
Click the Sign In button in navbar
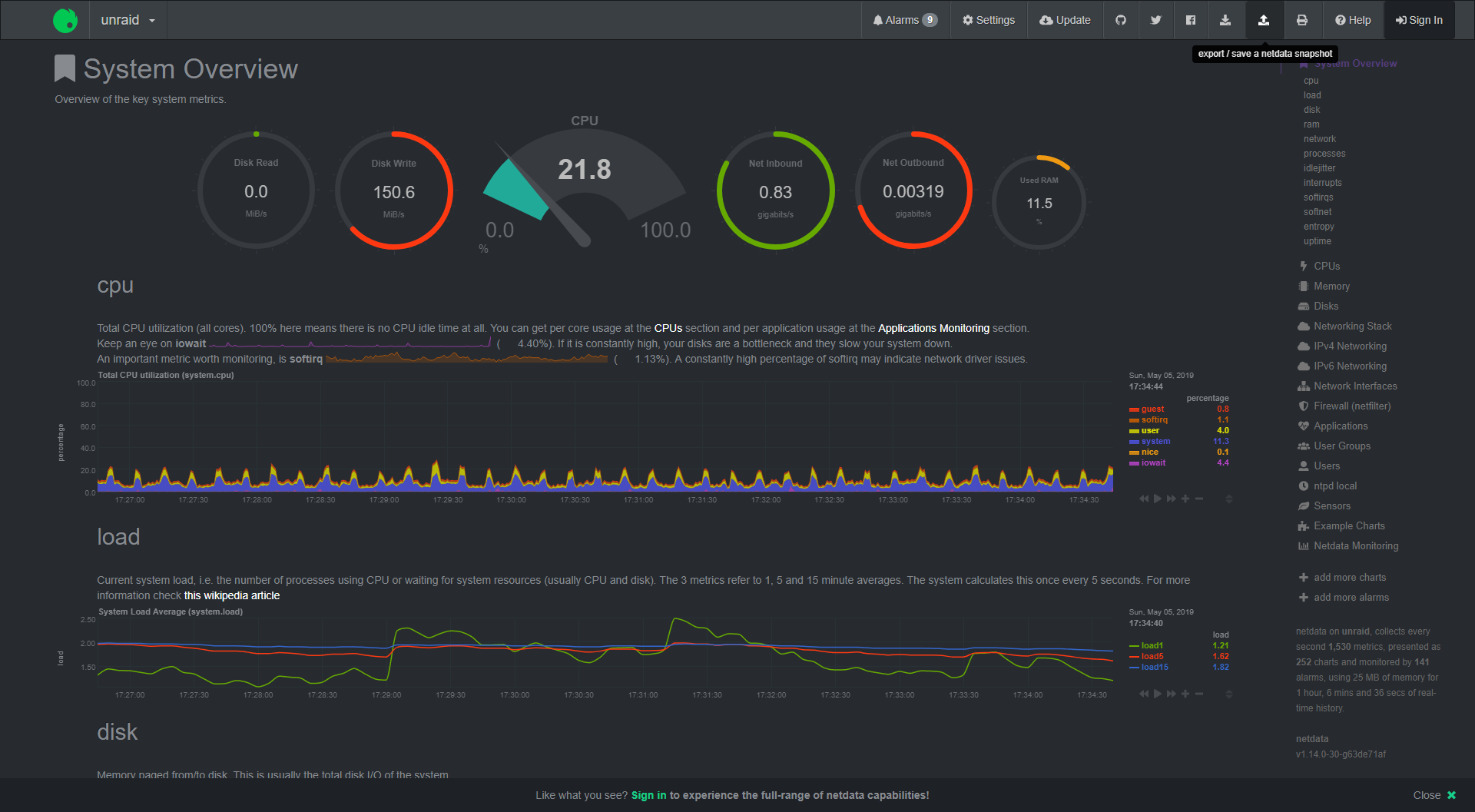point(1419,20)
